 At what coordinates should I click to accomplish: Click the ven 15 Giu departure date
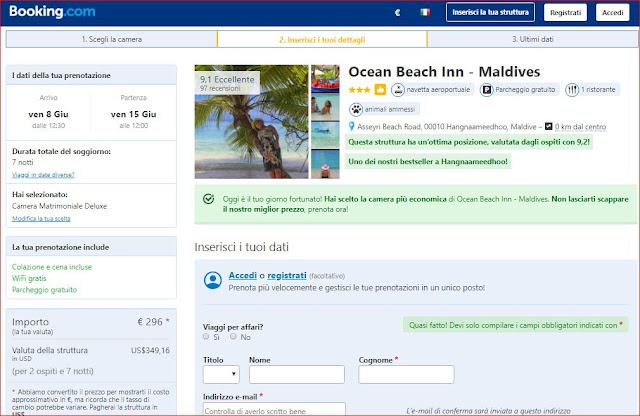pos(133,114)
